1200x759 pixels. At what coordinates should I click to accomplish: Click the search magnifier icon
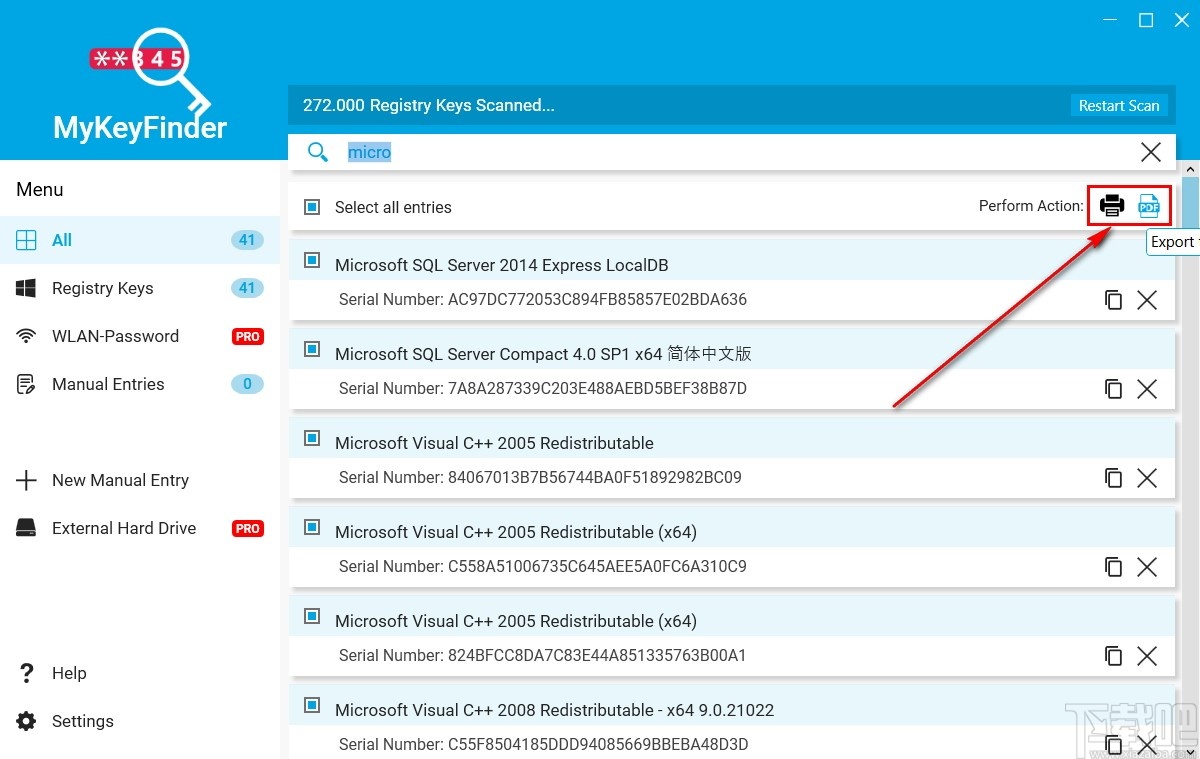317,151
